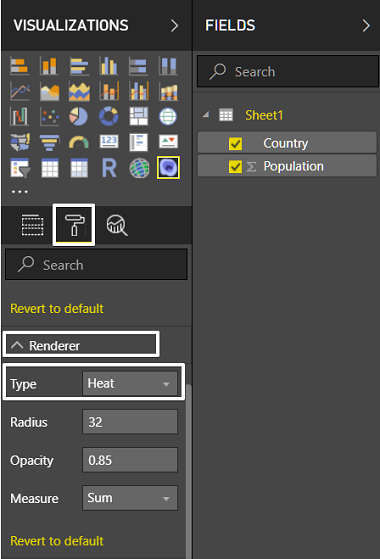The height and width of the screenshot is (559, 380).
Task: Focus the Fields pane Search box
Action: (x=288, y=71)
